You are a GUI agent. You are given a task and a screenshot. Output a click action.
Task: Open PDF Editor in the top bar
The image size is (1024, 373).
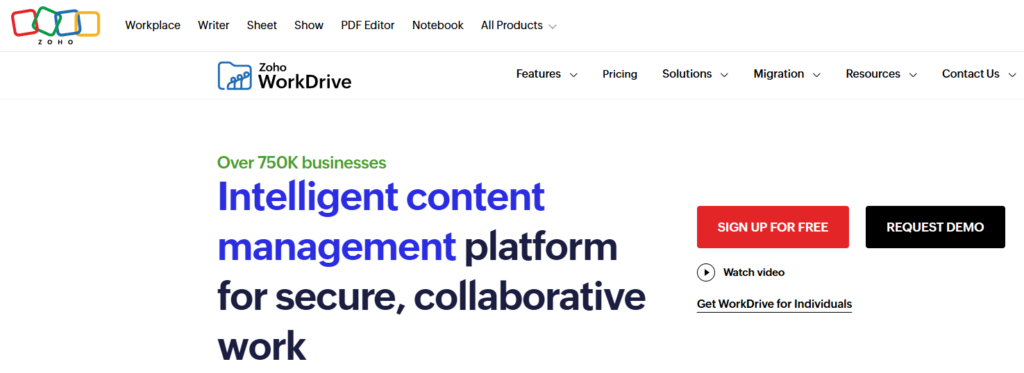(x=368, y=25)
